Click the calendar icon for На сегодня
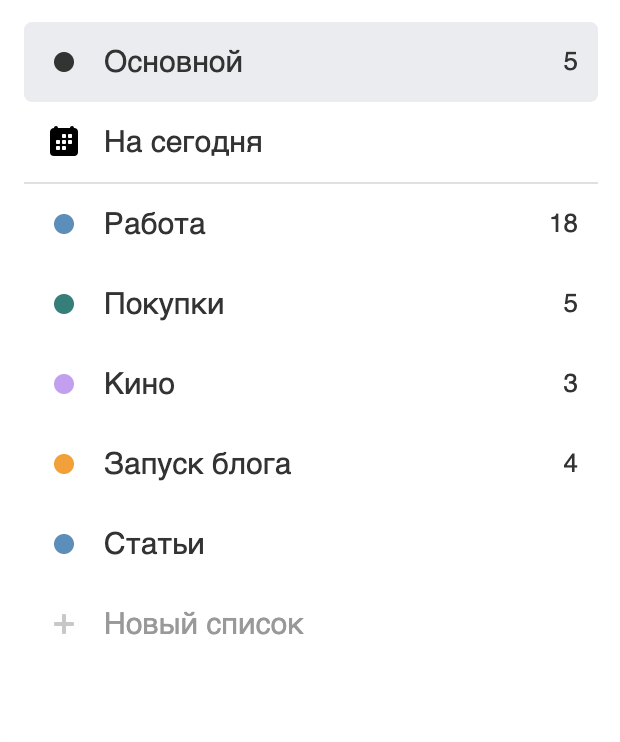 (64, 141)
